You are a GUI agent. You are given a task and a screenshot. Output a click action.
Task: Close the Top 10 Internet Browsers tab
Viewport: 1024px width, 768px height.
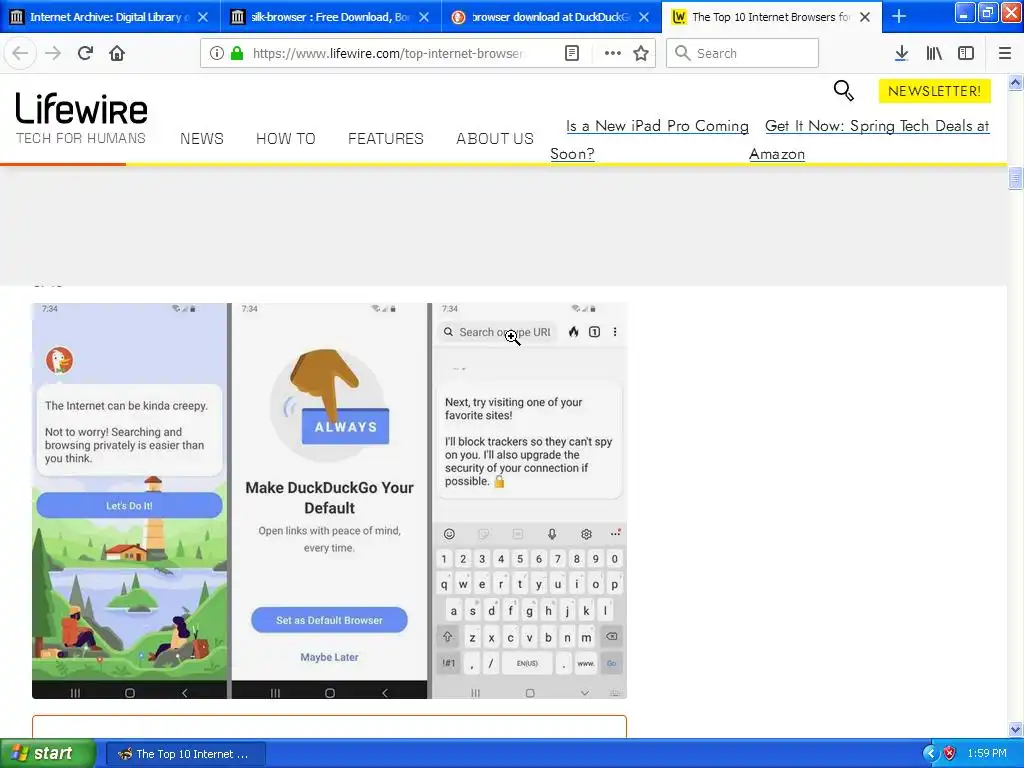865,17
